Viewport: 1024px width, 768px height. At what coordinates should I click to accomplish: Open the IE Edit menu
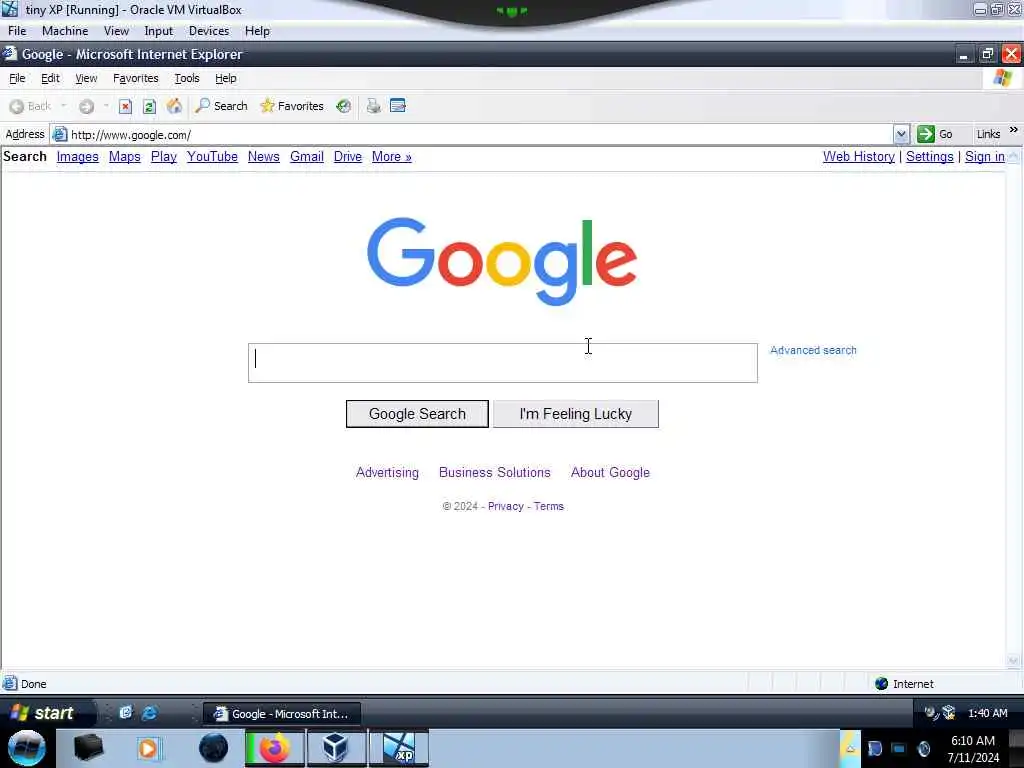(x=50, y=78)
